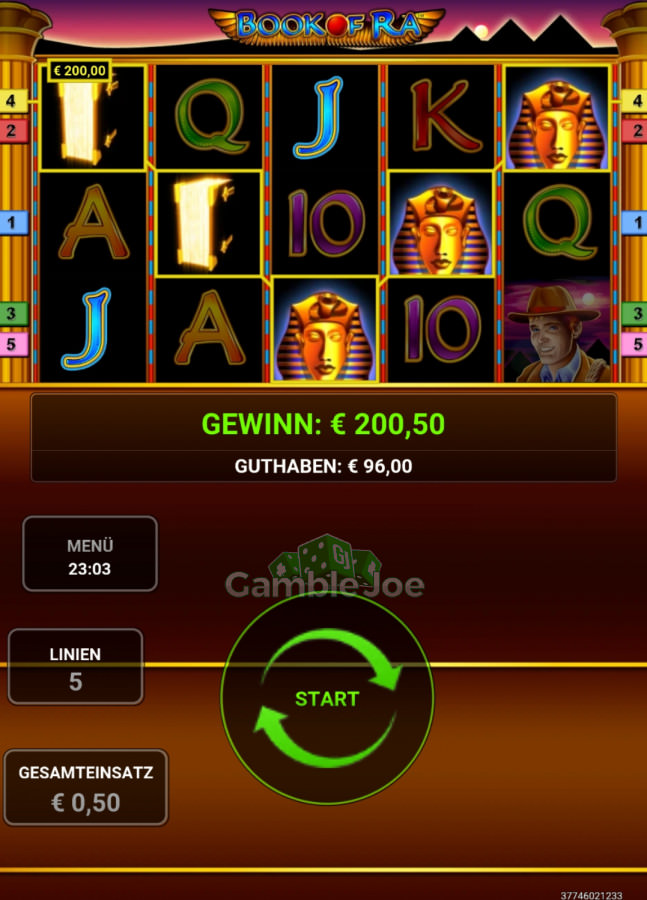The image size is (647, 900).
Task: Click the GUTHABEN balance display
Action: [x=323, y=466]
